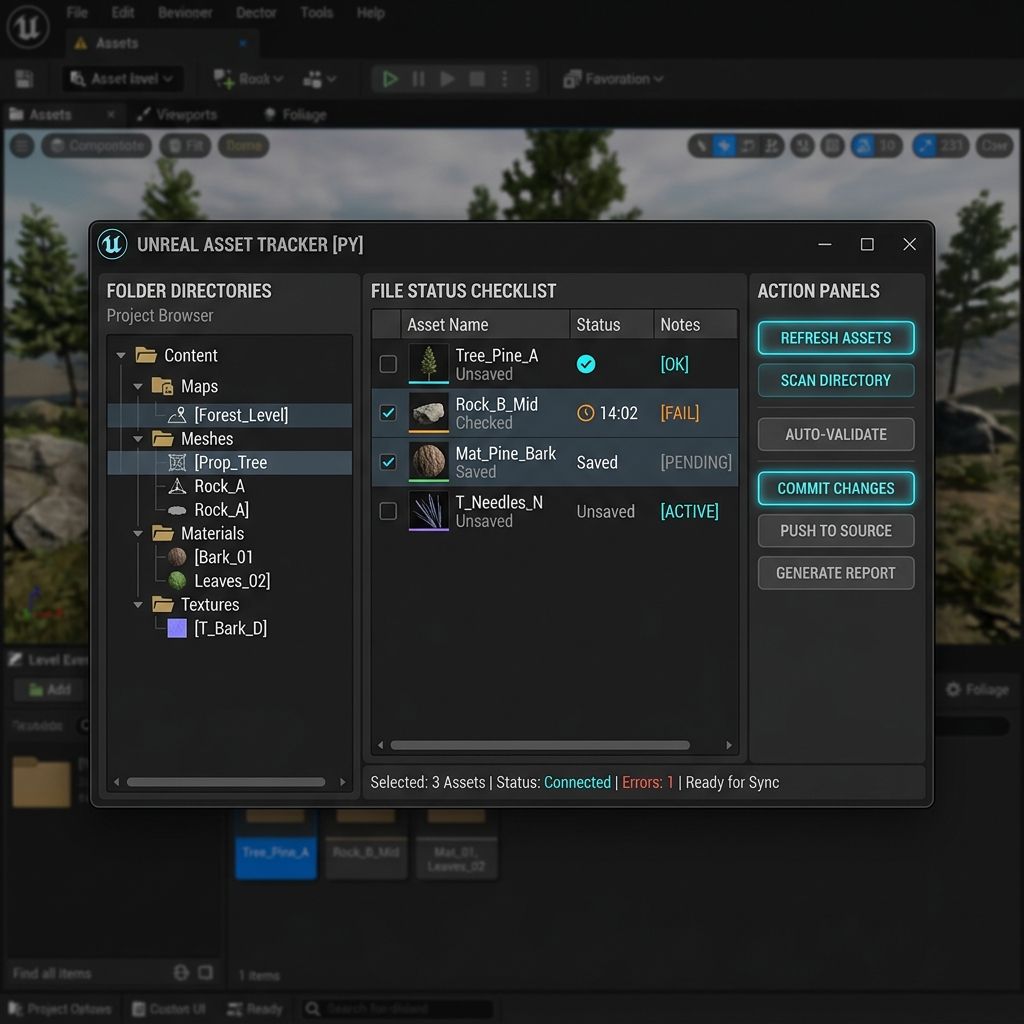Click the Textures folder icon

[x=163, y=604]
